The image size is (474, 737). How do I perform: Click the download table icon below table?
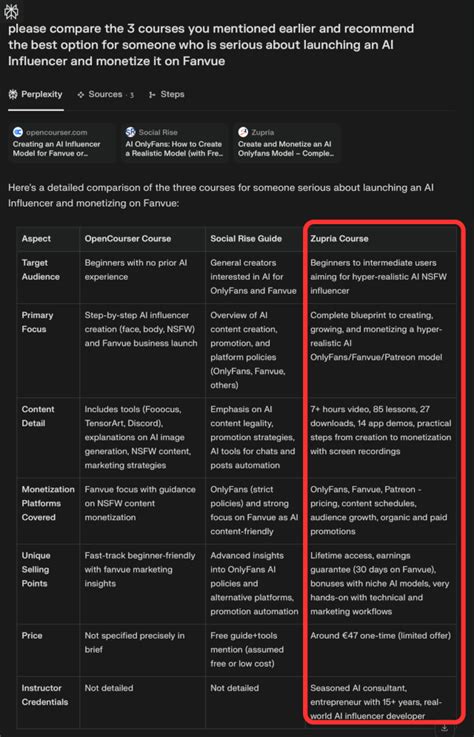[445, 728]
